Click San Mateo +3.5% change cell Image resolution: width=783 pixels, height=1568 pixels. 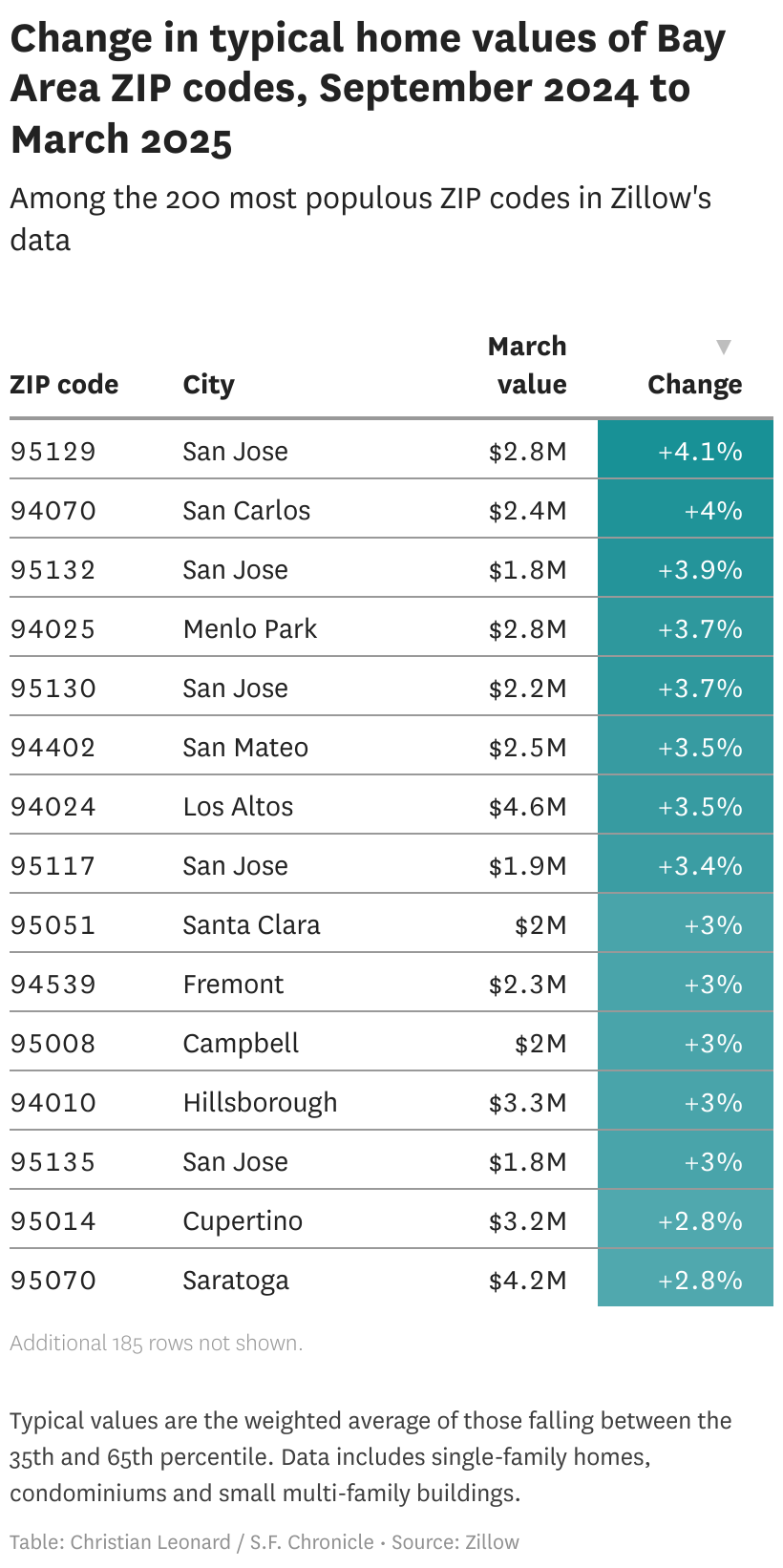700,748
